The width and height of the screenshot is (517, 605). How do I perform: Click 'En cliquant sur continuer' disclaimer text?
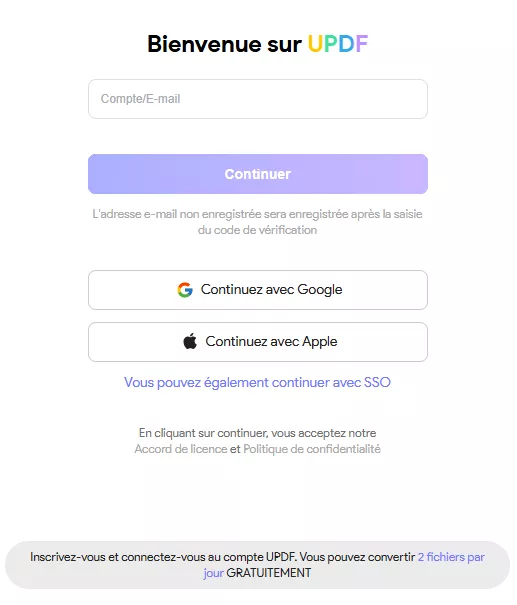point(257,433)
